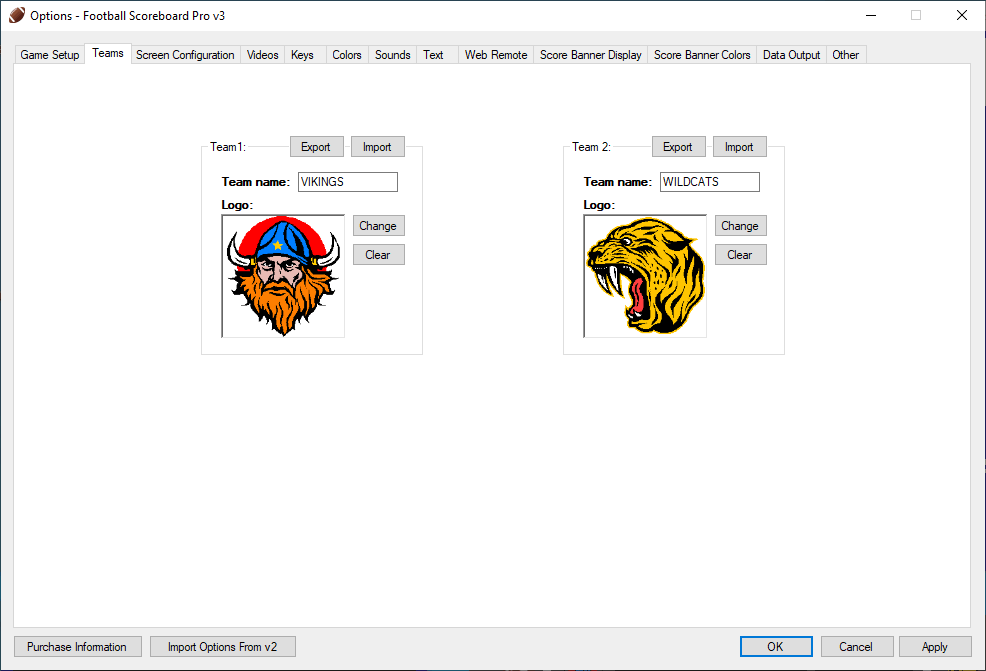Go to the Sounds tab
This screenshot has height=671, width=986.
coord(392,55)
